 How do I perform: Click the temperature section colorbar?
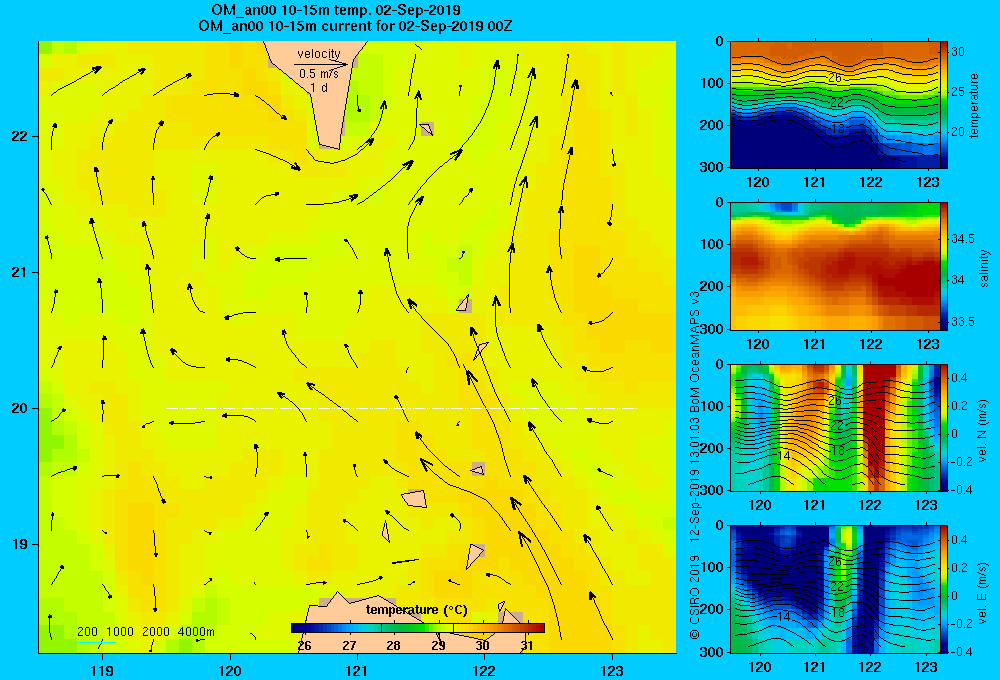pyautogui.click(x=944, y=105)
